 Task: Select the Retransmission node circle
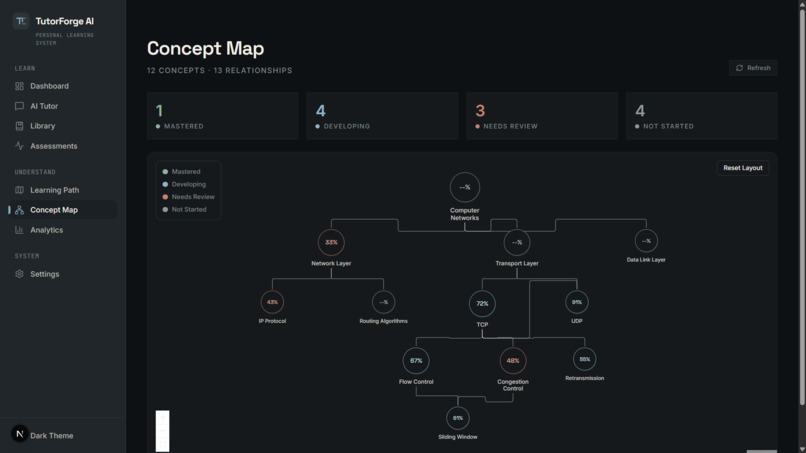[584, 359]
